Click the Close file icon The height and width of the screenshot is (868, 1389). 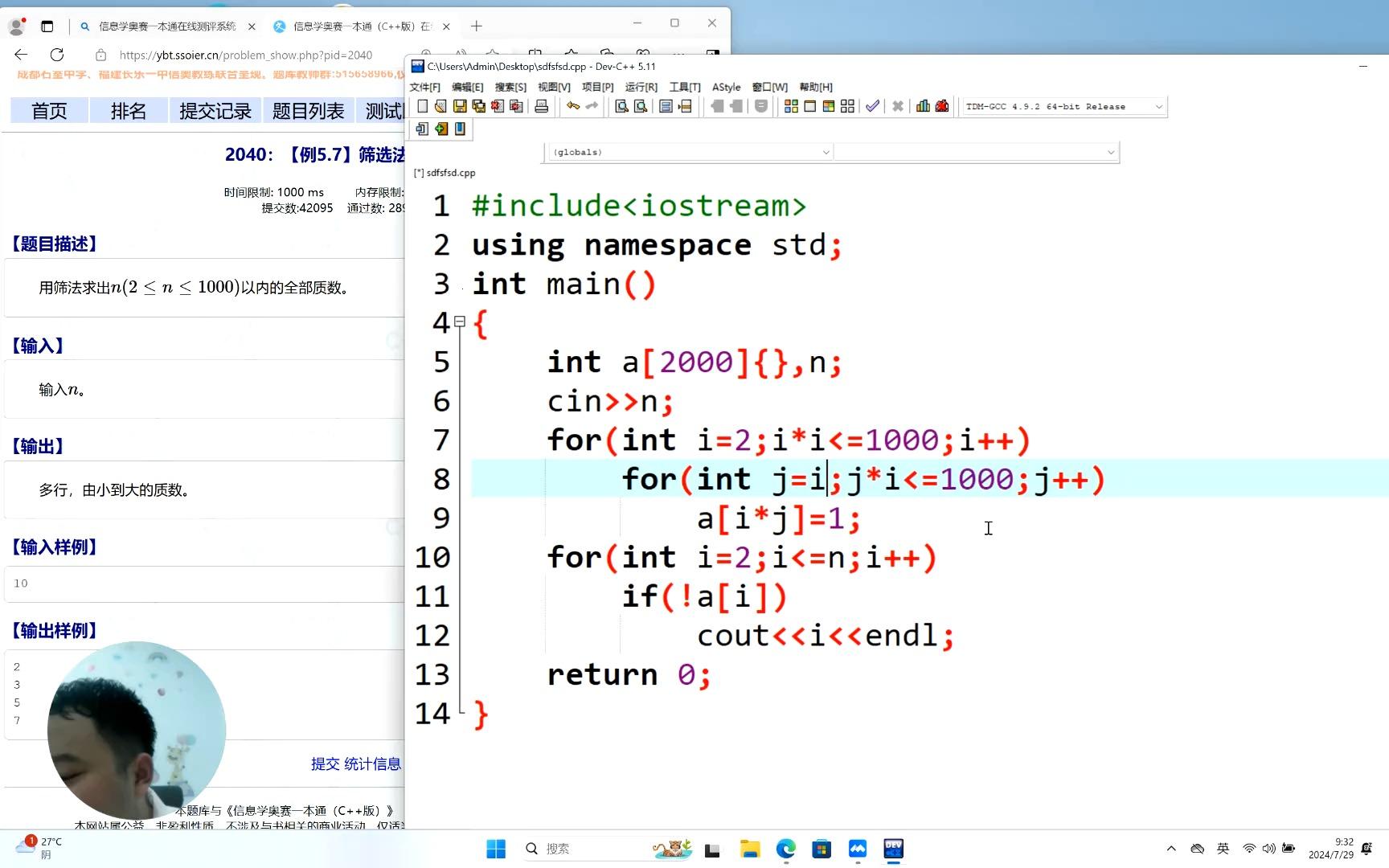pos(498,106)
